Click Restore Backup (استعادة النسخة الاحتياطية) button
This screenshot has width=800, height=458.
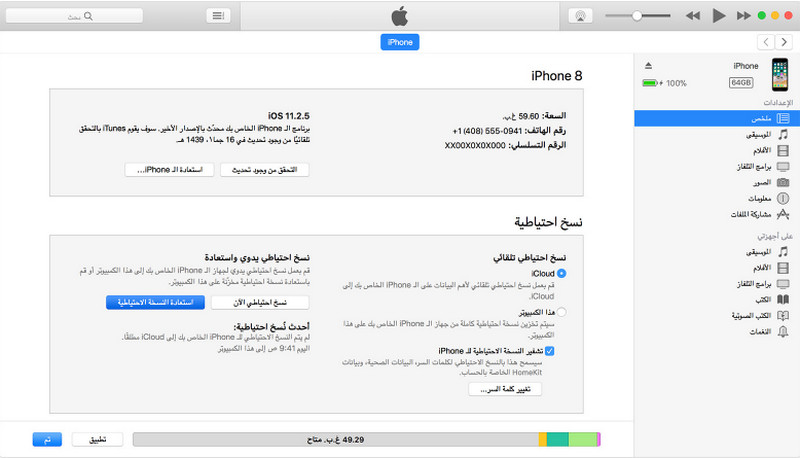(155, 302)
